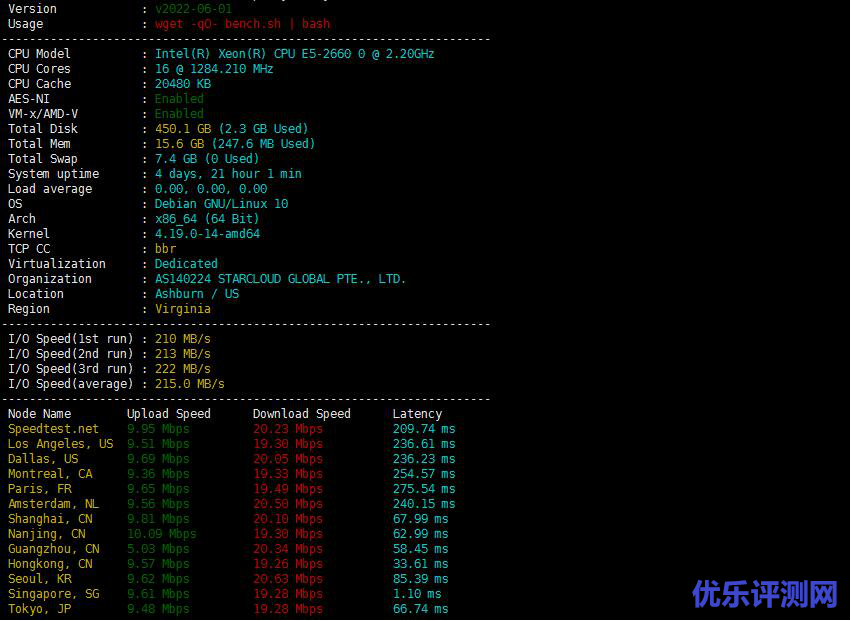Click the wget bench.sh usage command

[243, 24]
